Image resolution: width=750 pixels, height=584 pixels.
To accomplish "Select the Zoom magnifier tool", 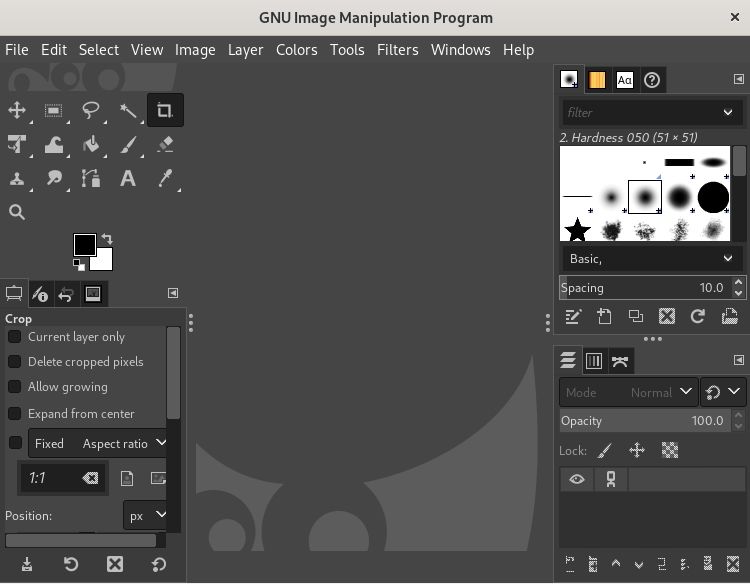I will point(17,212).
